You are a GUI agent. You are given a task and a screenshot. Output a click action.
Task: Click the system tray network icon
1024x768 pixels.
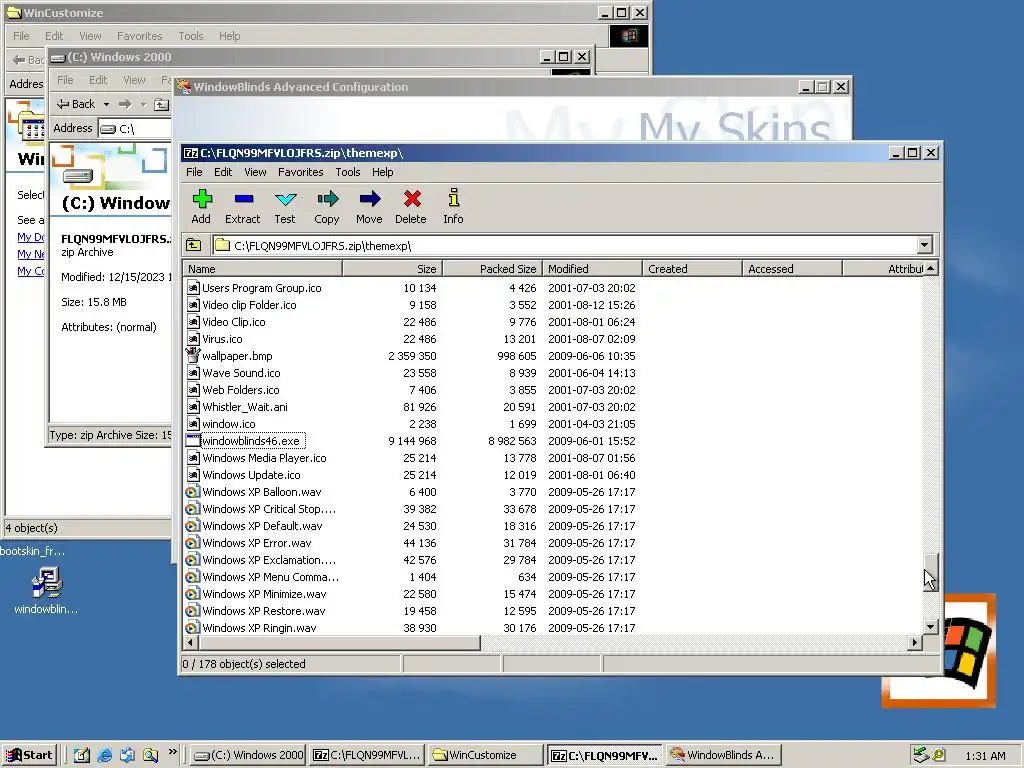tap(921, 755)
